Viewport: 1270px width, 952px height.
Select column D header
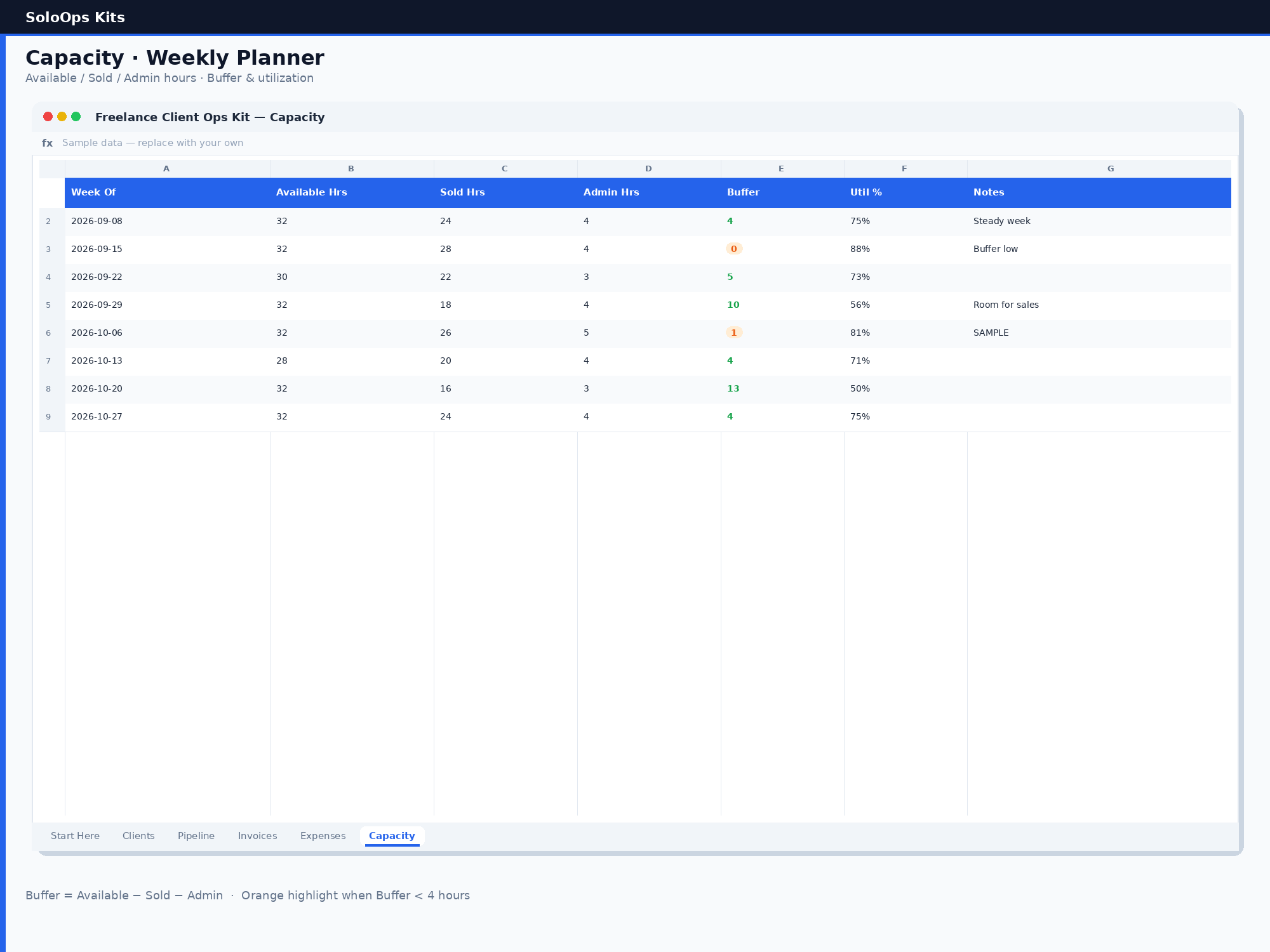tap(649, 169)
